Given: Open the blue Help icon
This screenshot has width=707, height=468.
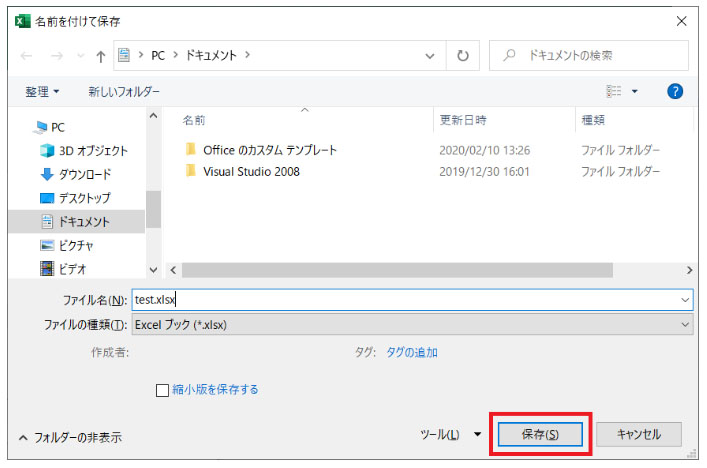Looking at the screenshot, I should [x=675, y=92].
